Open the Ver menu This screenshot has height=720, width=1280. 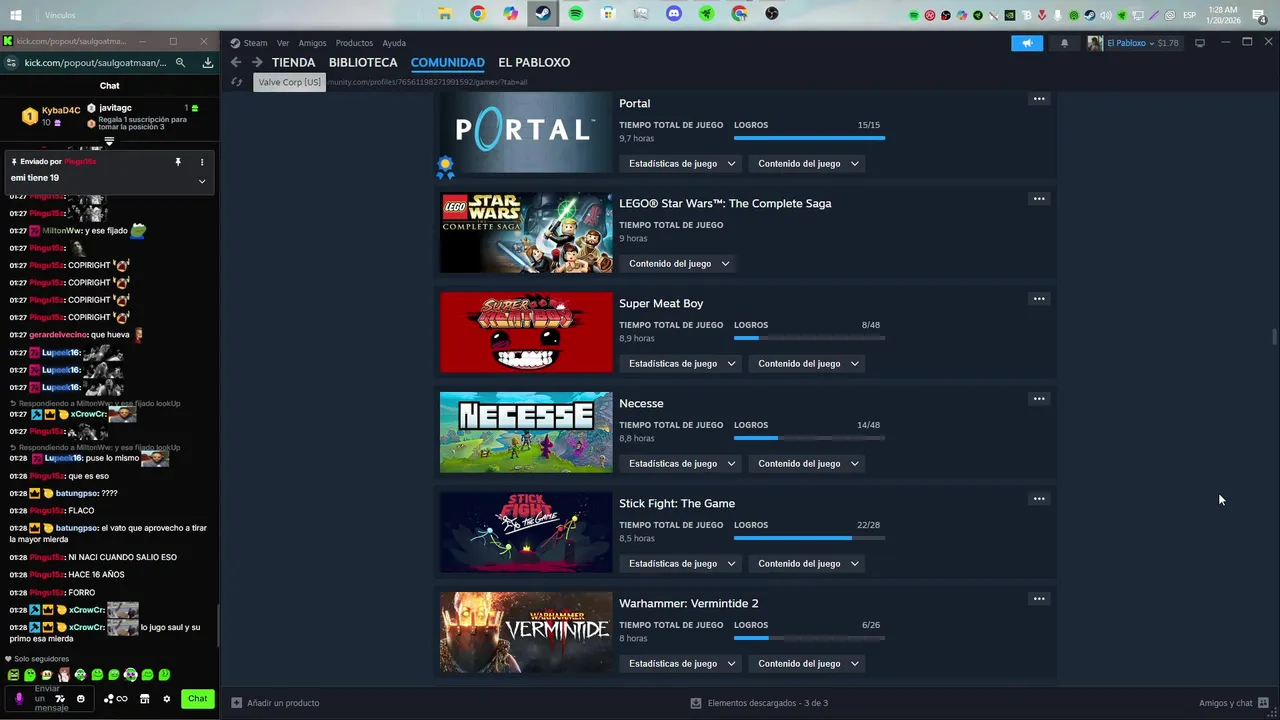pyautogui.click(x=283, y=43)
